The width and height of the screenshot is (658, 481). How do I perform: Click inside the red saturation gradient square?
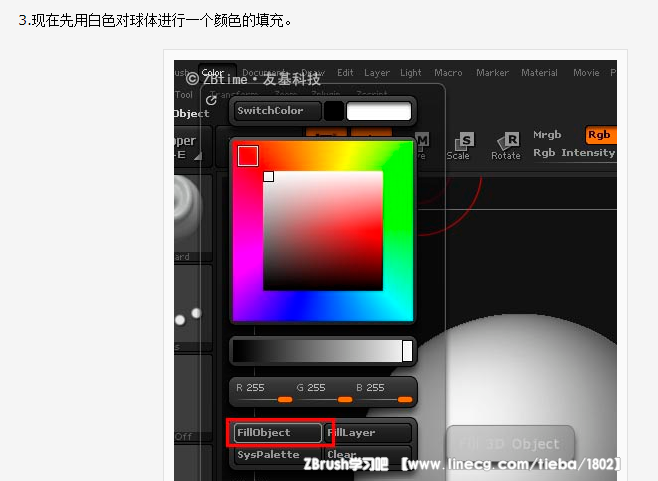point(323,230)
